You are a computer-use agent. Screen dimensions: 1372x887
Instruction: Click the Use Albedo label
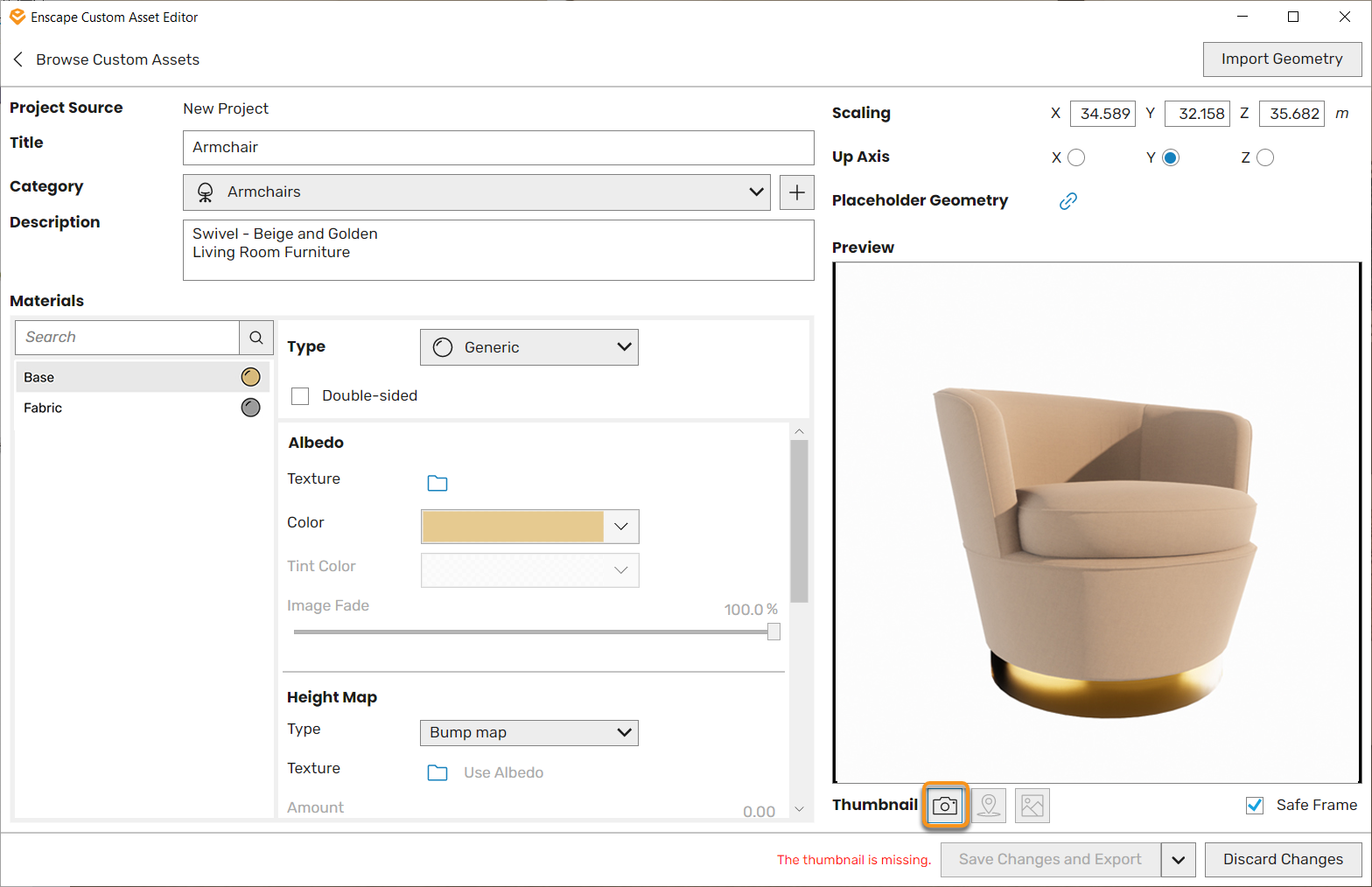[x=504, y=773]
